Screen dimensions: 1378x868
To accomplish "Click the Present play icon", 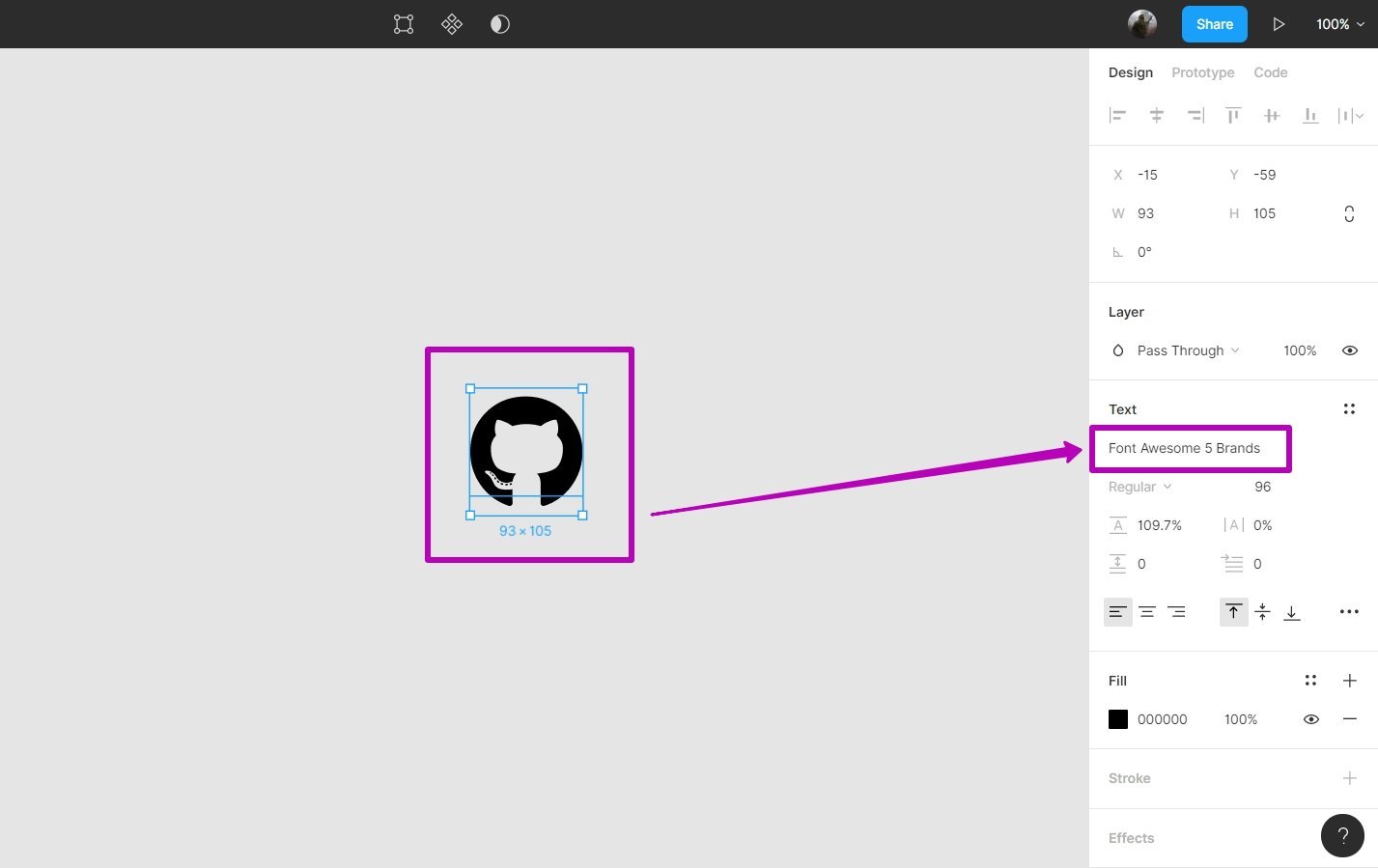I will coord(1279,24).
